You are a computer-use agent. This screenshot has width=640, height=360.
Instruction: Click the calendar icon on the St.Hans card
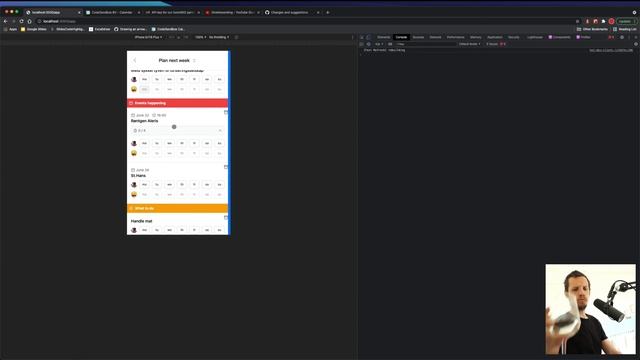point(226,167)
